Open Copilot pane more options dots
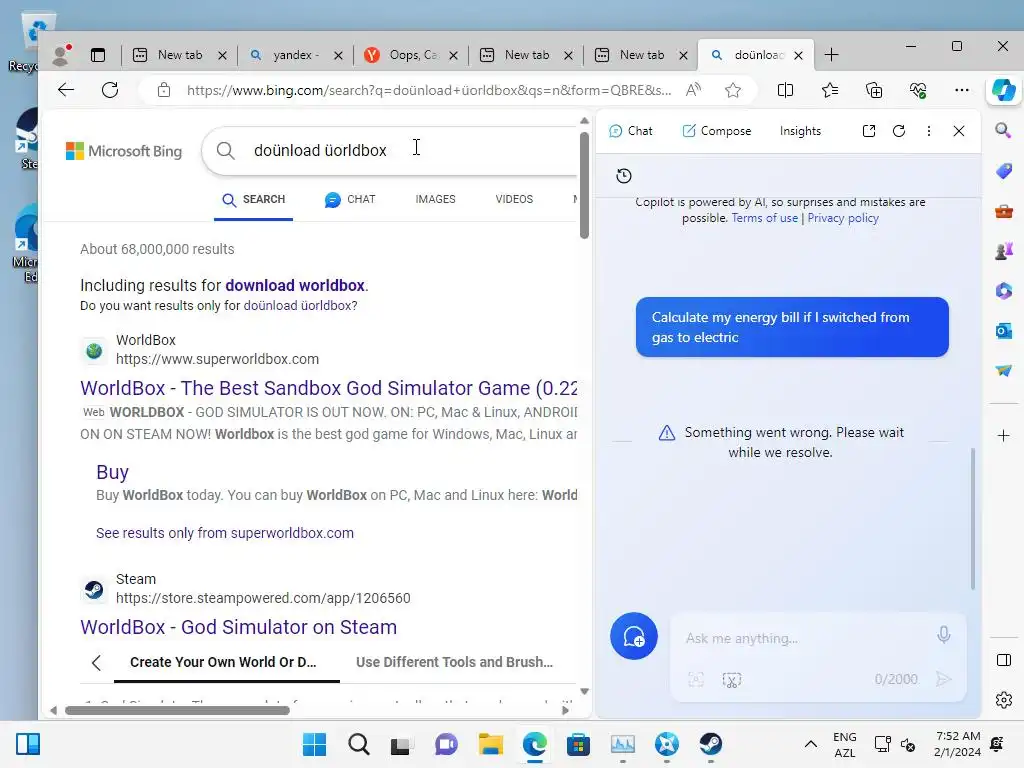 point(929,131)
